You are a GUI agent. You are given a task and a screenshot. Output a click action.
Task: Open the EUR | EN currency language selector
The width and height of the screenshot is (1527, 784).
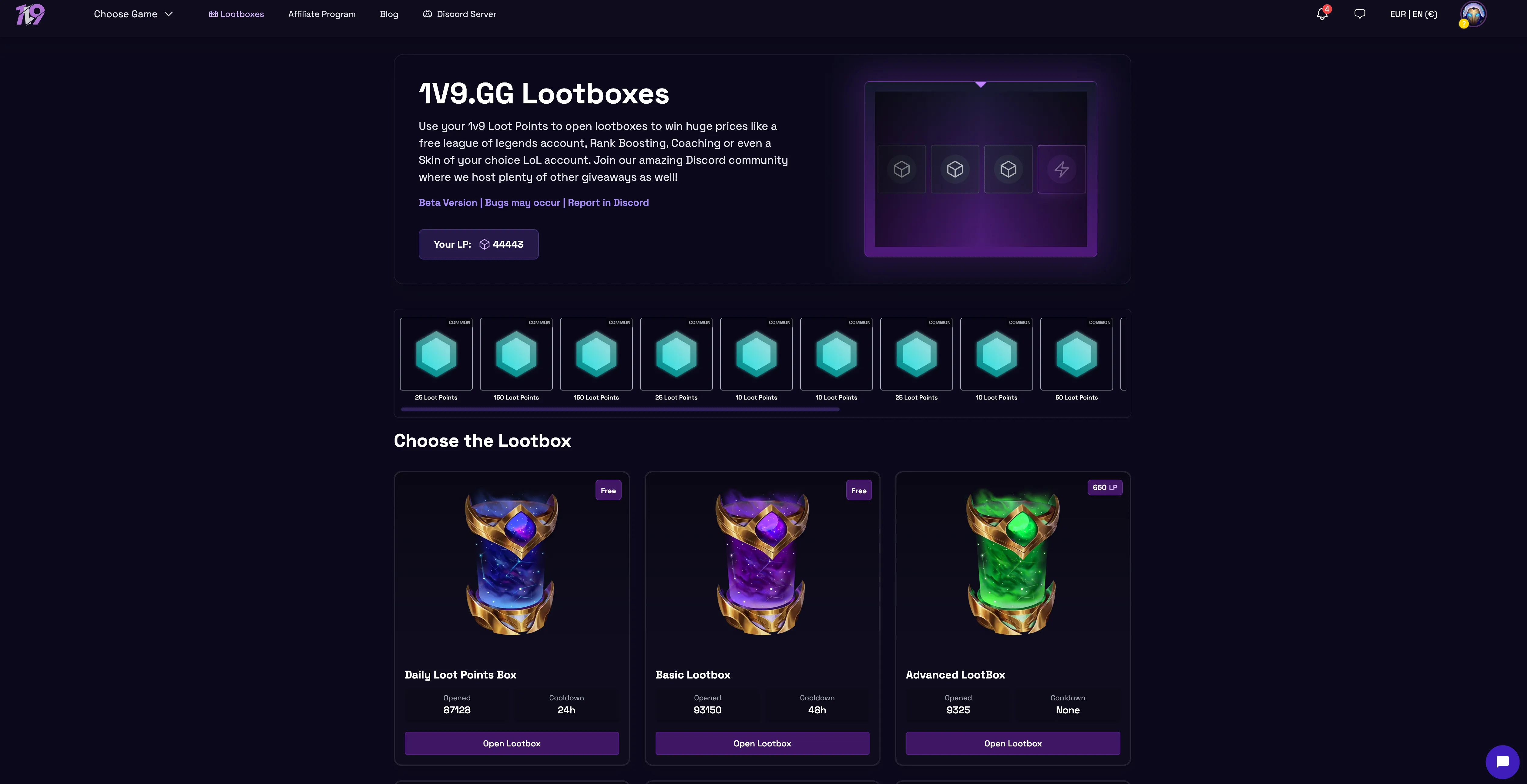[x=1413, y=14]
